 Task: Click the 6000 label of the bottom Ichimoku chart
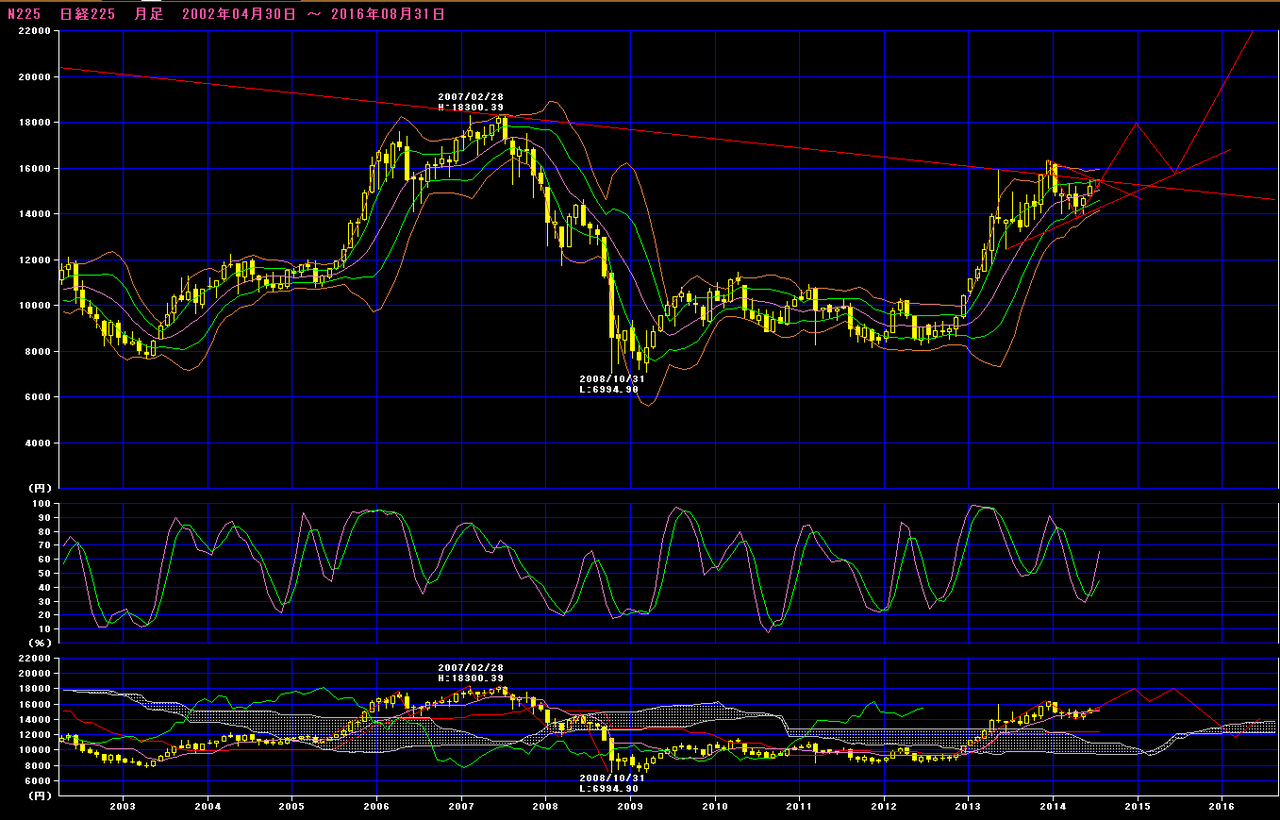(36, 780)
